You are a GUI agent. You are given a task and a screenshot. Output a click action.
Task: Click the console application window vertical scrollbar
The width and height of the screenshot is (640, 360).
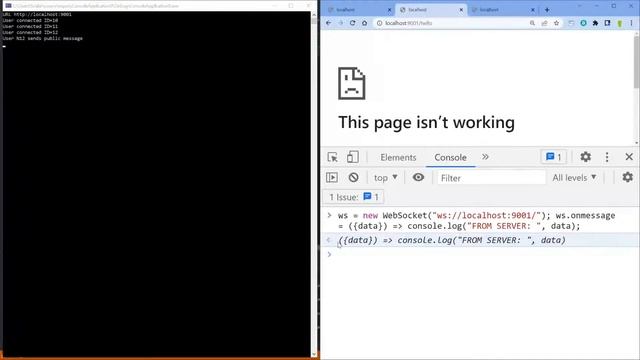[313, 184]
